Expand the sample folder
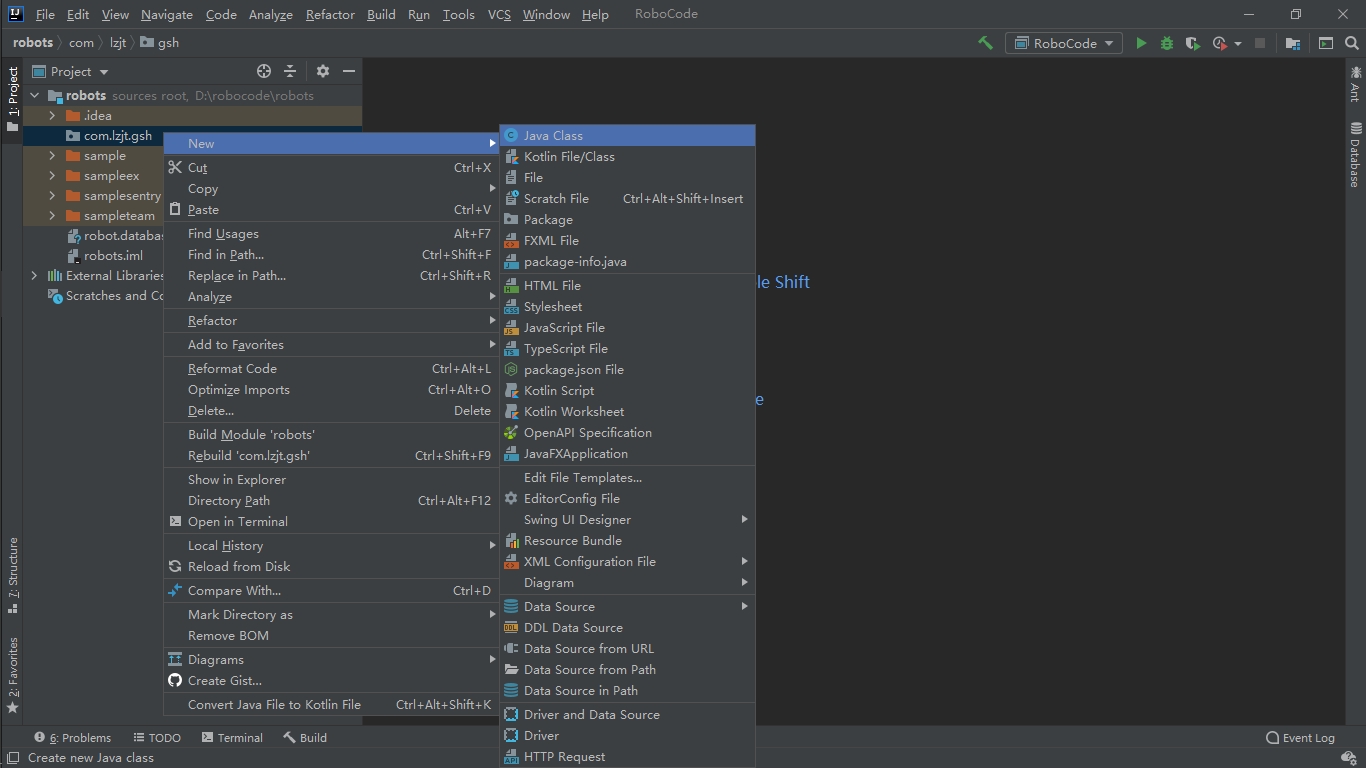This screenshot has height=768, width=1366. (52, 156)
